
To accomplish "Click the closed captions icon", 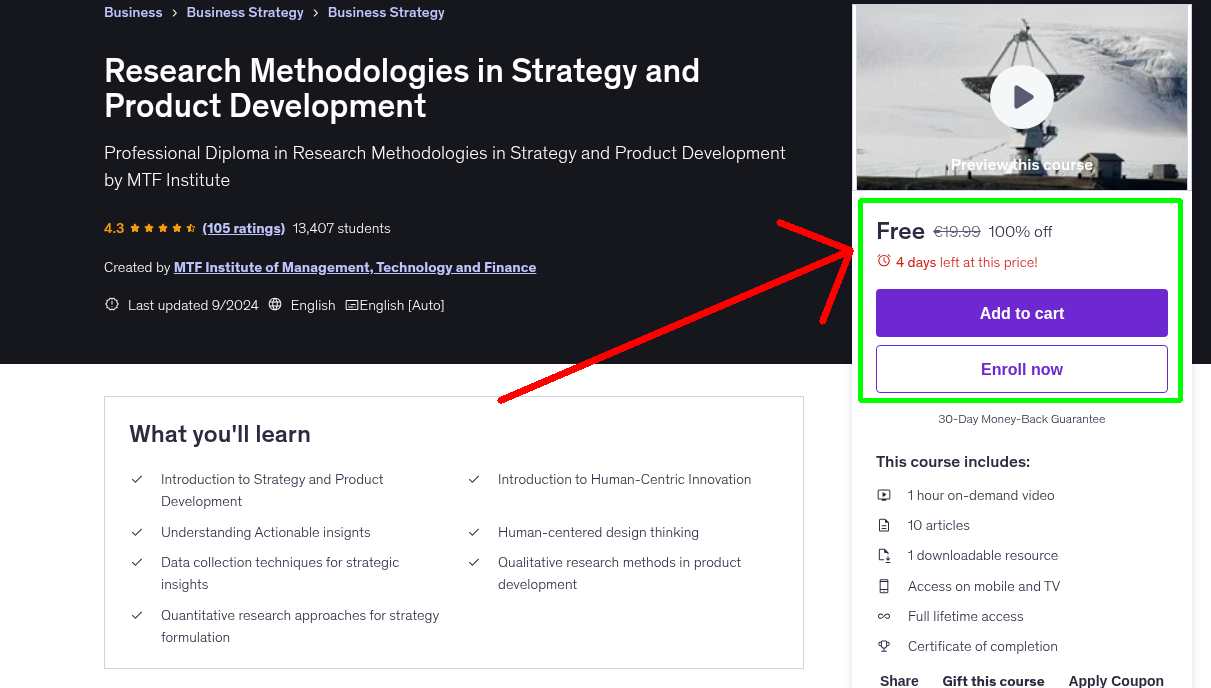I will click(351, 305).
